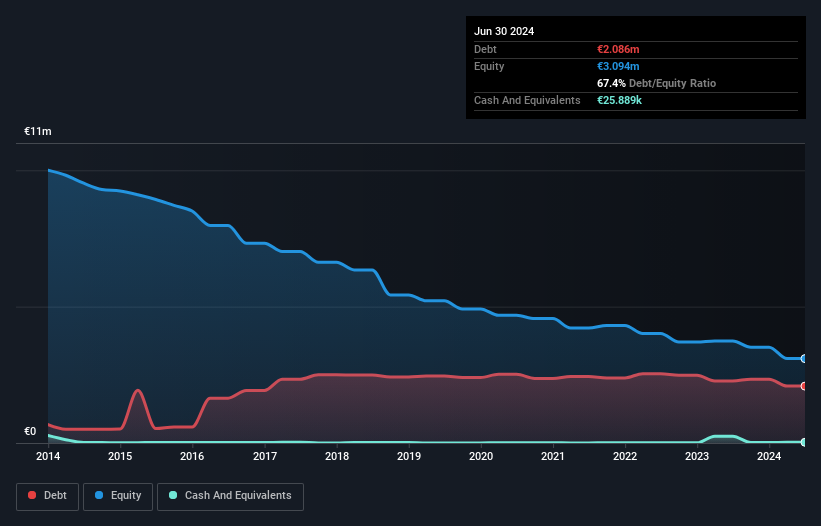
Task: Click the €2.086m debt value
Action: pos(618,49)
